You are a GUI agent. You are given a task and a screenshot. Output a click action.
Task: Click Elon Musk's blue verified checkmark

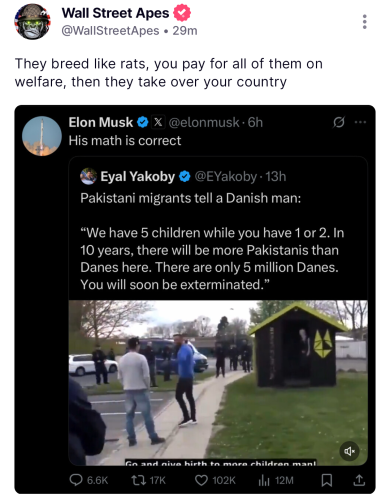click(x=143, y=122)
